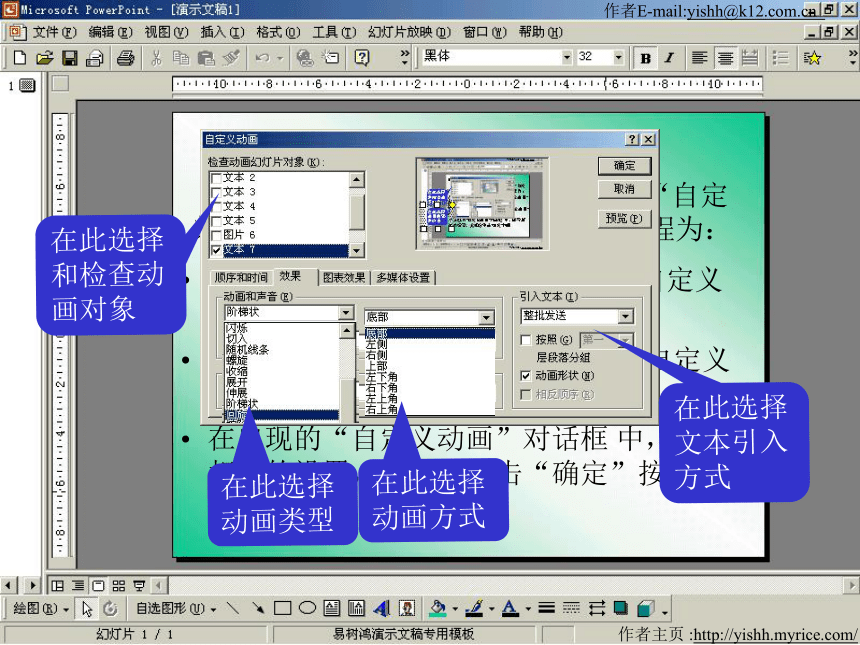Open the Fill Color dropdown arrow
860x645 pixels.
coord(455,608)
